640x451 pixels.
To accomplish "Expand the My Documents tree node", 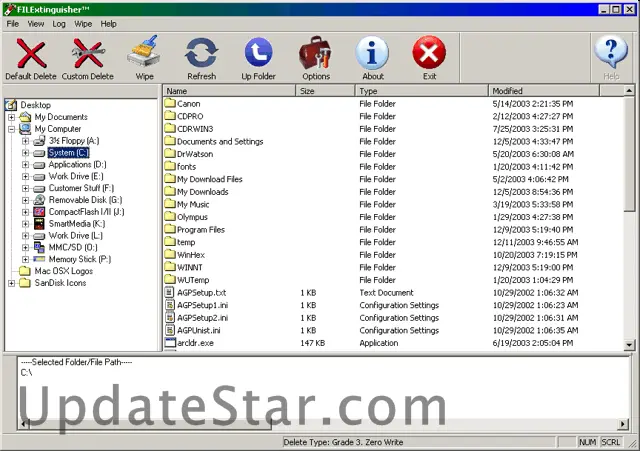I will pos(12,117).
